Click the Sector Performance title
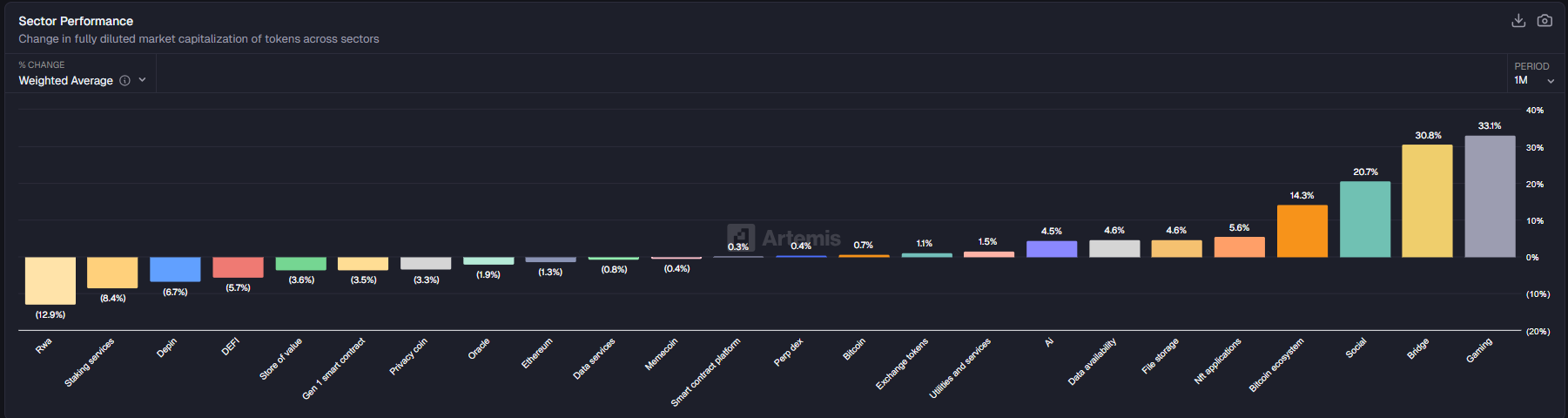1568x418 pixels. point(76,21)
